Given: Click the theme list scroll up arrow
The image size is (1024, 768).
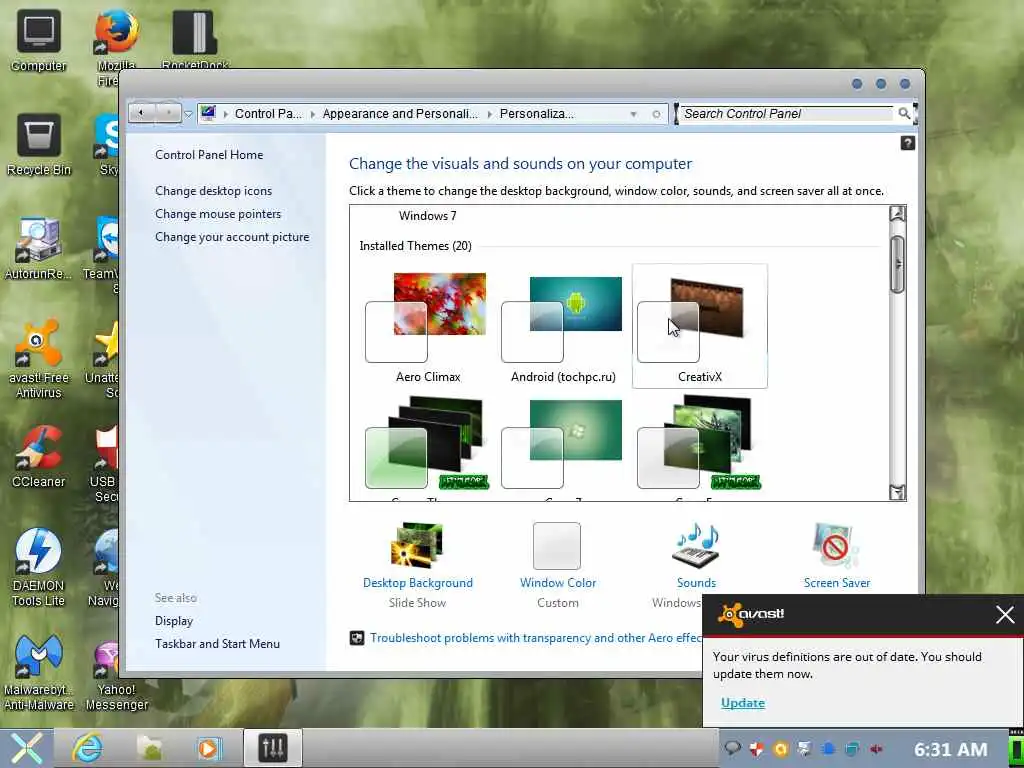Looking at the screenshot, I should (x=897, y=214).
